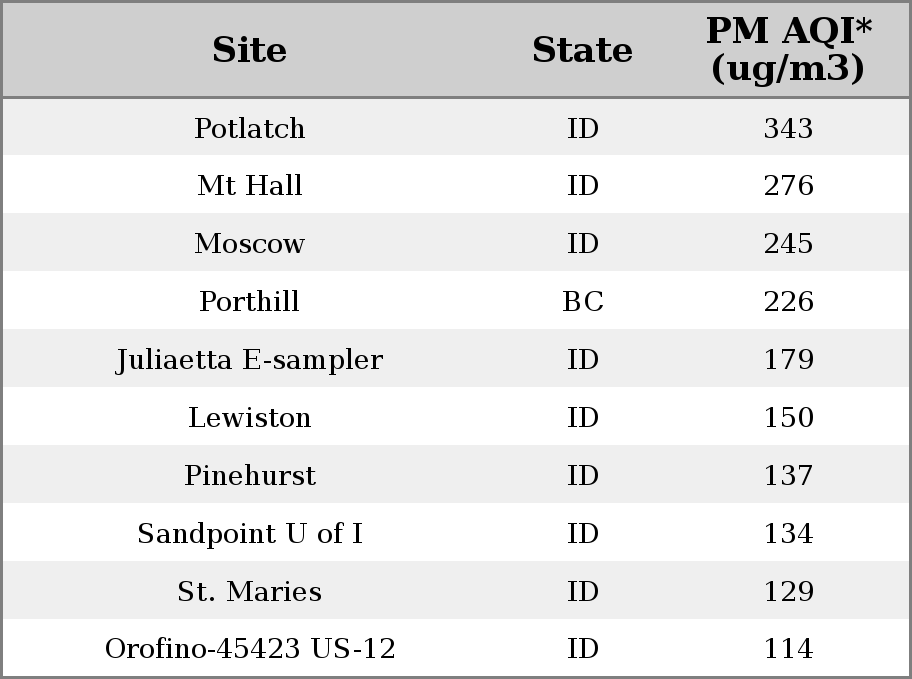Click the AQI value 114 for Orofino
912x679 pixels.
[x=789, y=648]
